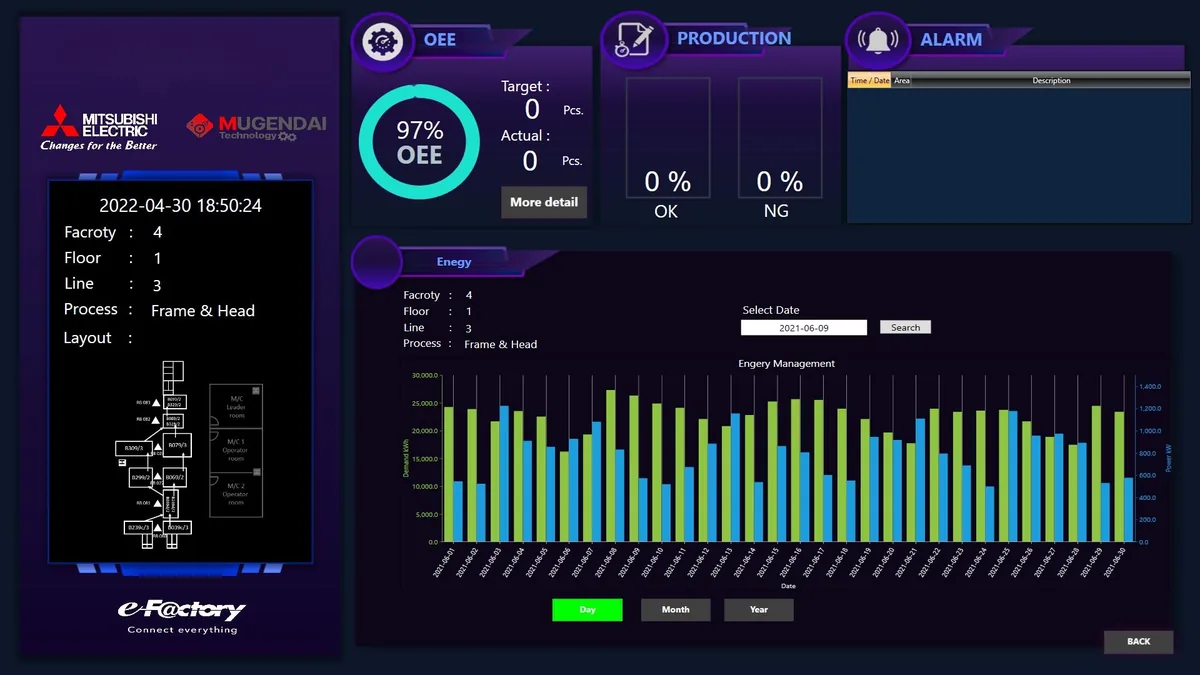Switch to Month view
This screenshot has height=675, width=1200.
click(675, 610)
